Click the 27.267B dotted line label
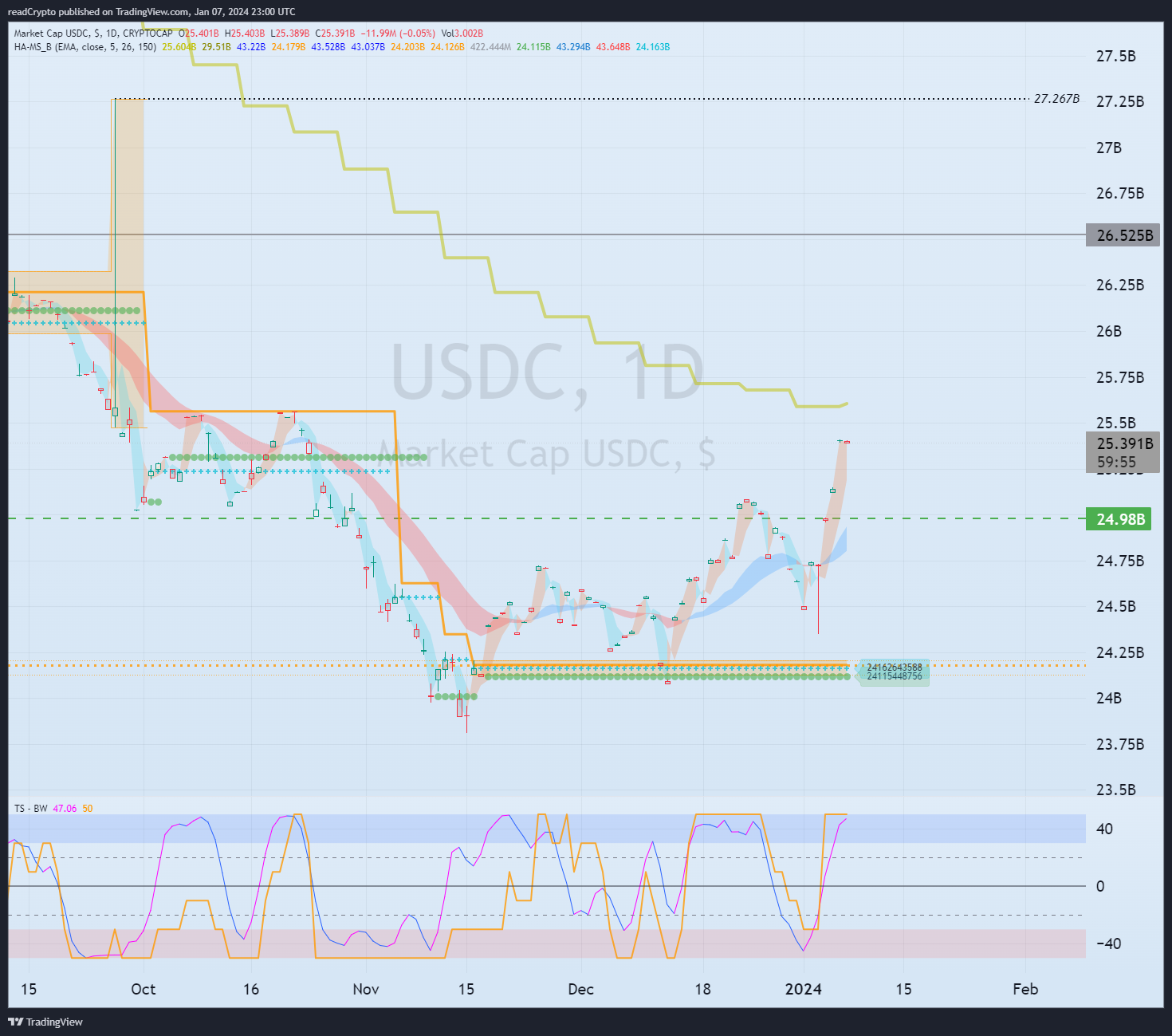The height and width of the screenshot is (1036, 1172). [1056, 99]
